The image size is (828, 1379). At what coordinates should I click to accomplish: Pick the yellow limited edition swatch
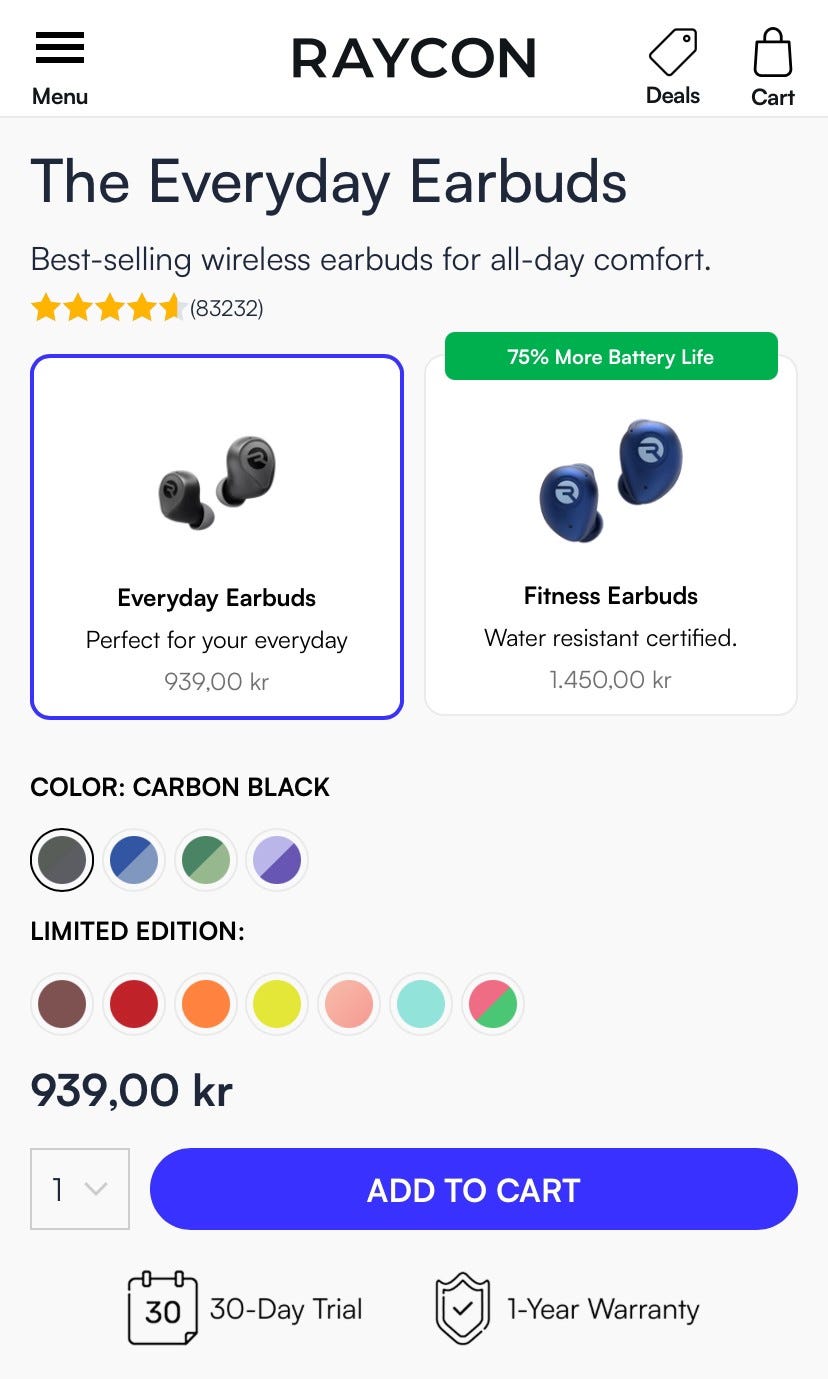(x=277, y=1004)
